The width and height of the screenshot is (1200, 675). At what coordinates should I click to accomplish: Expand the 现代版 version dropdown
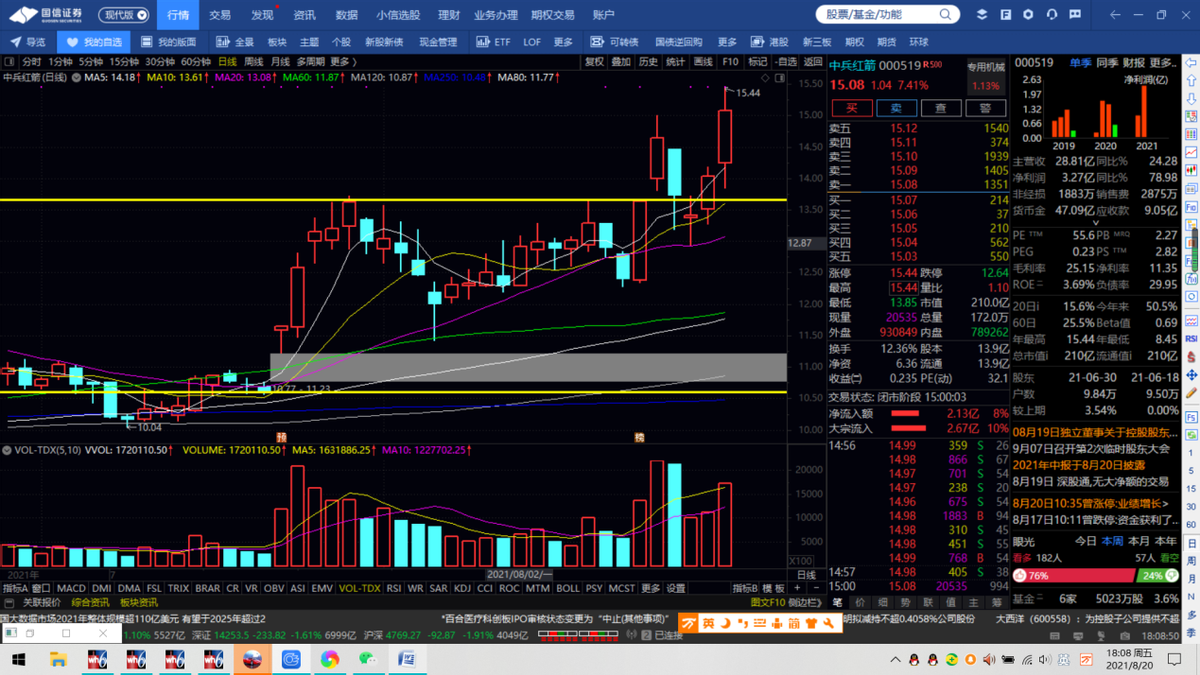[x=126, y=15]
